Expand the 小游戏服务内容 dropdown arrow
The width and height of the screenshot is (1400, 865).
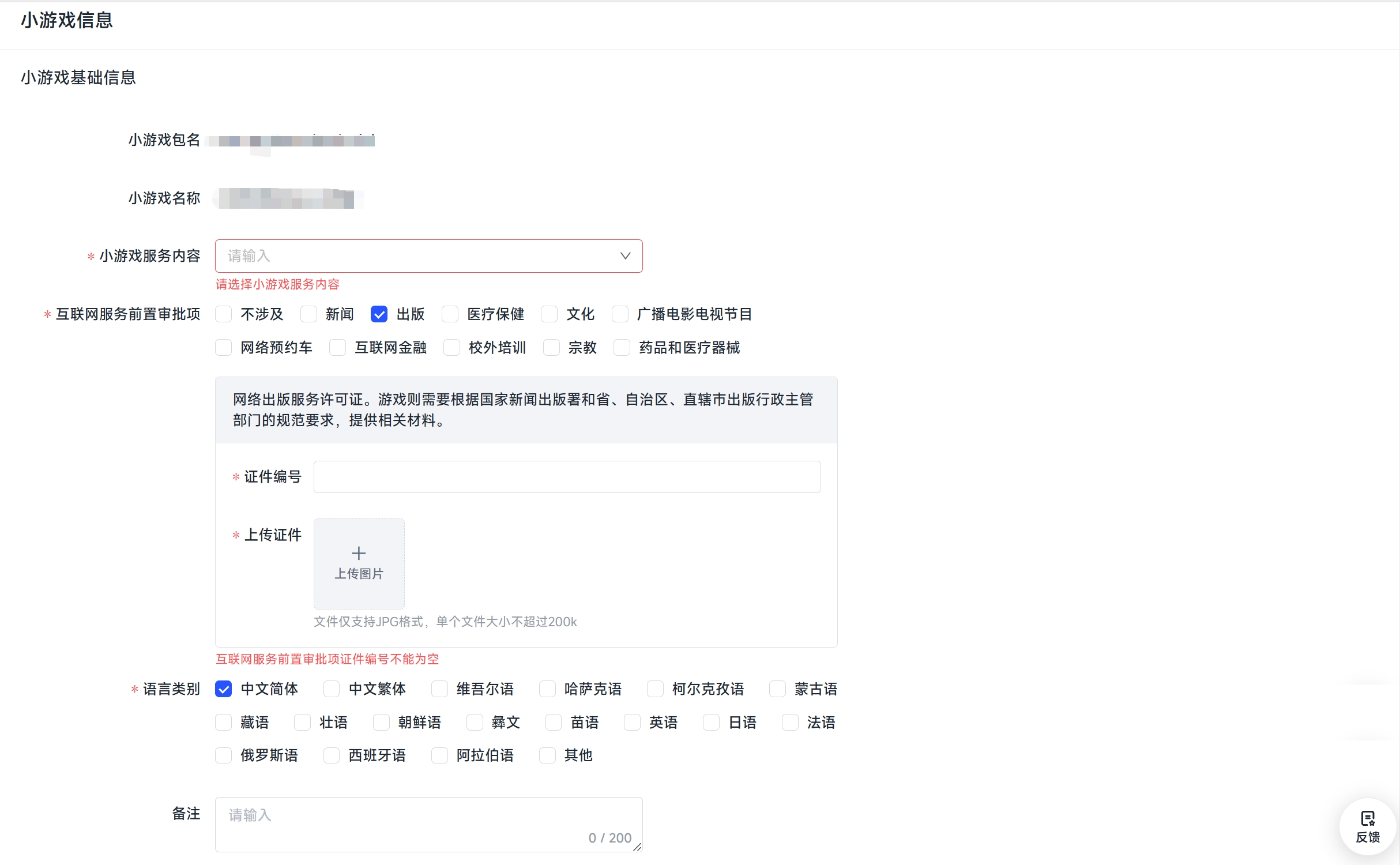(625, 256)
